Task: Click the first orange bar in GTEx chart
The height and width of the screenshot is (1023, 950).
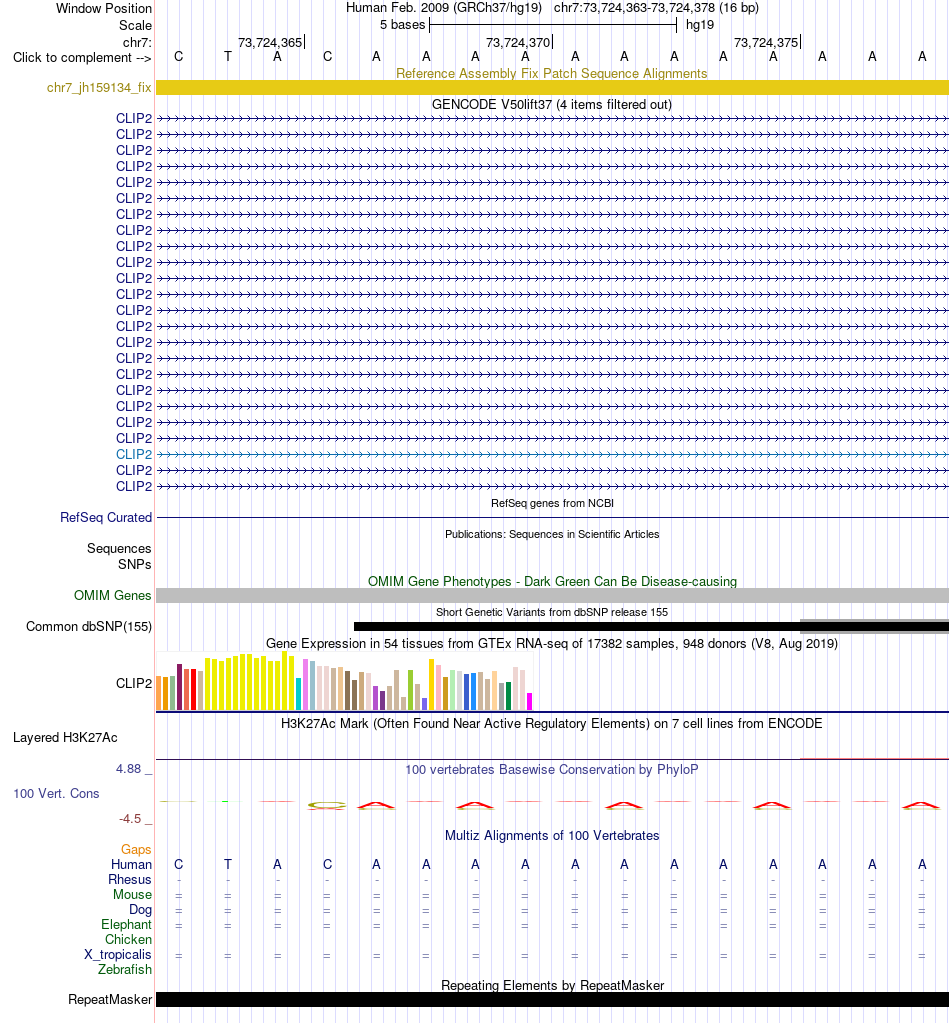Action: tap(159, 693)
